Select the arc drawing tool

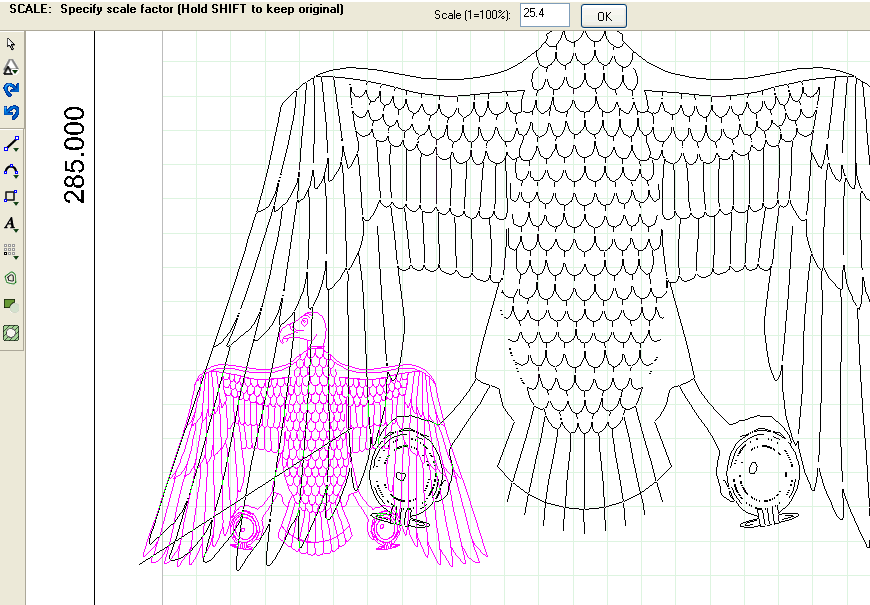(11, 171)
